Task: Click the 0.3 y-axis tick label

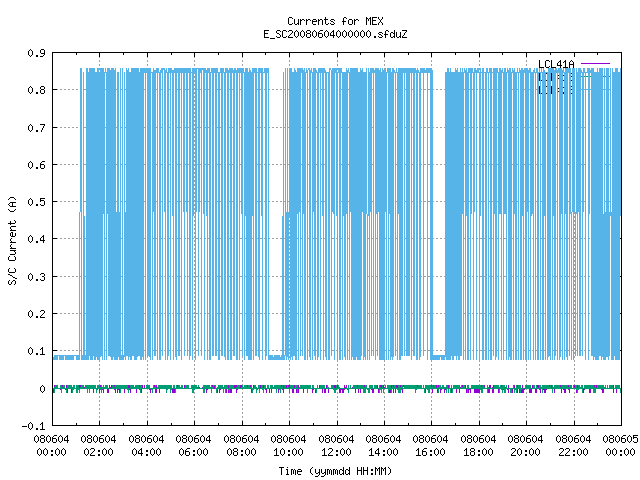Action: click(36, 276)
